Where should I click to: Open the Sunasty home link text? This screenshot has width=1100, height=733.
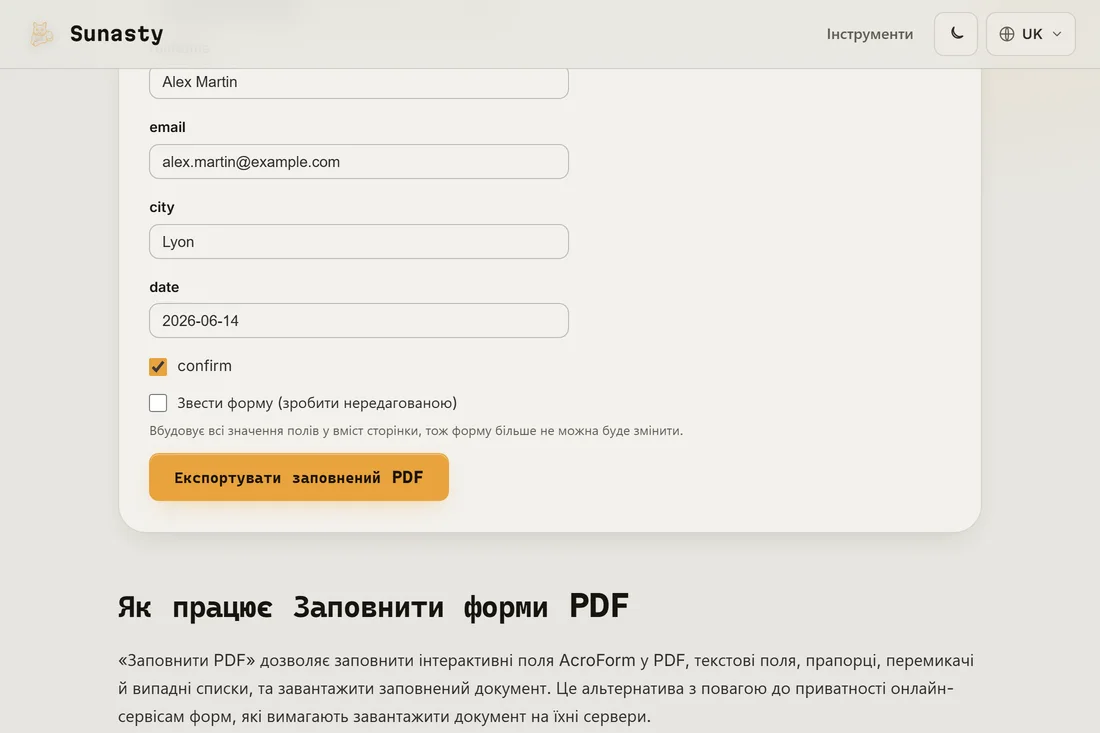pos(116,34)
